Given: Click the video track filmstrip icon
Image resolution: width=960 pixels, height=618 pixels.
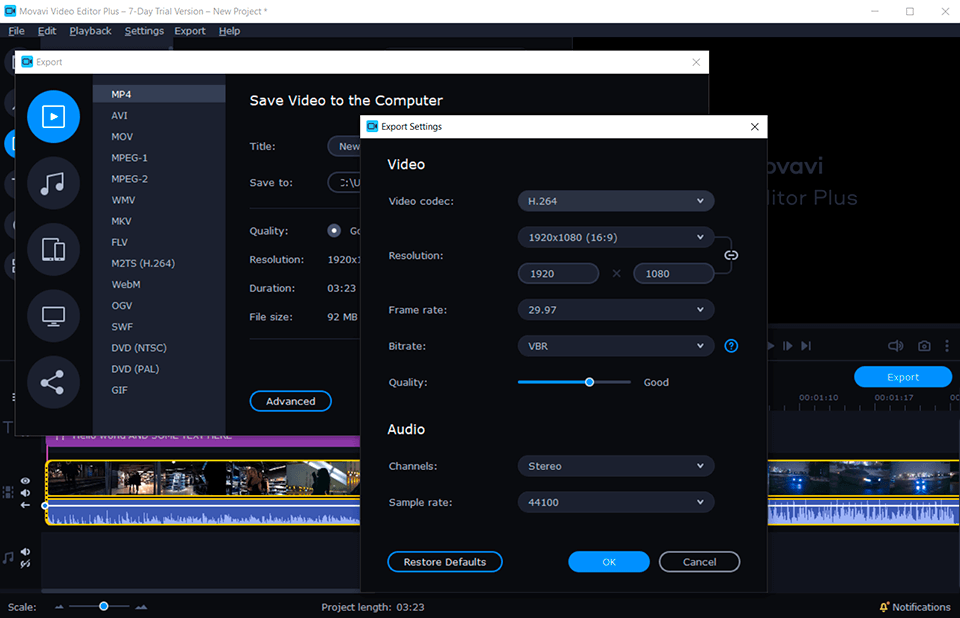Looking at the screenshot, I should [8, 492].
